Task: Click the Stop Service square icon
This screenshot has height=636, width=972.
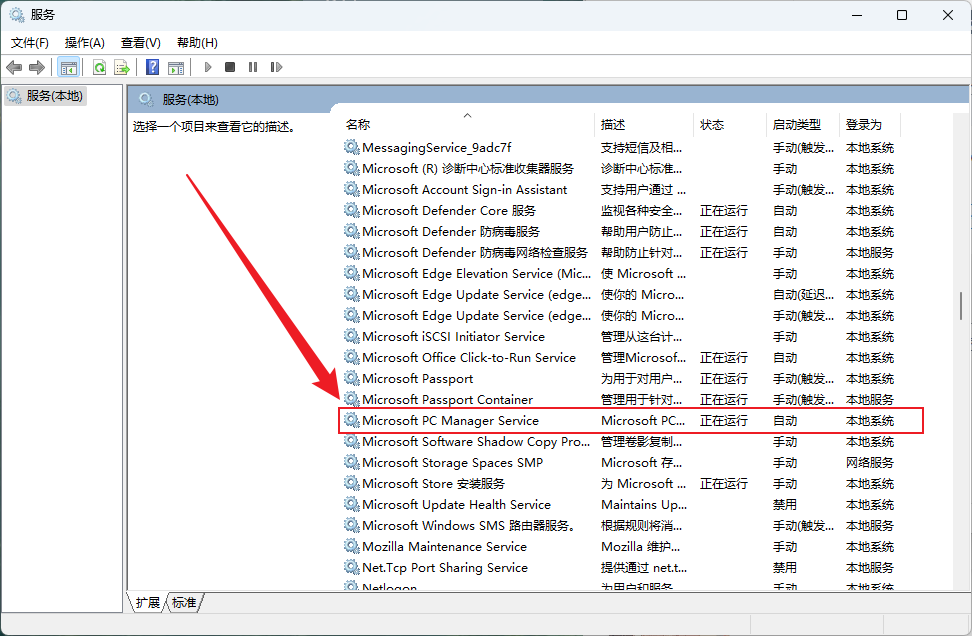Action: tap(230, 67)
